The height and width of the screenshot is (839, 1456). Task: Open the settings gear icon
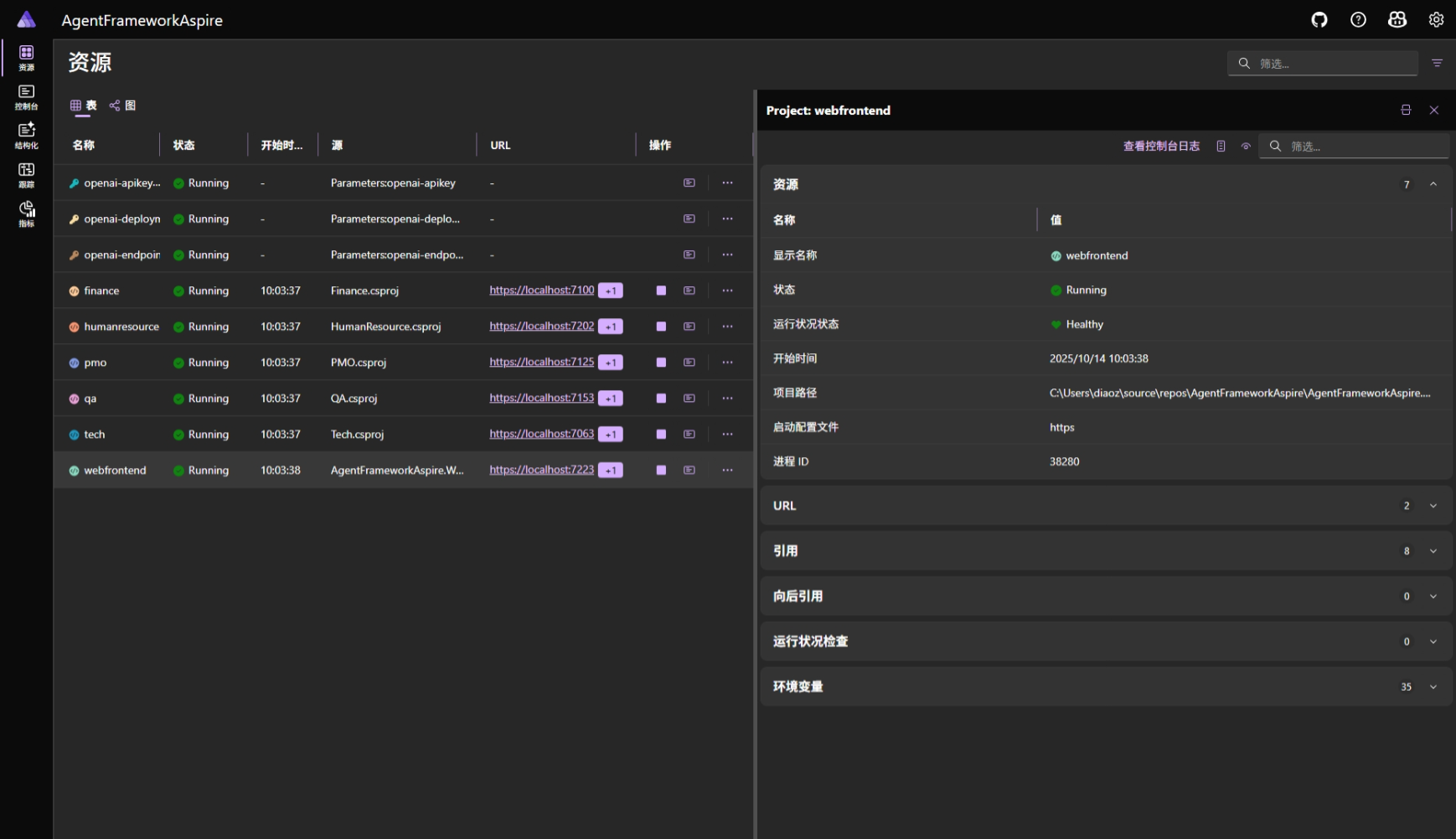point(1436,20)
